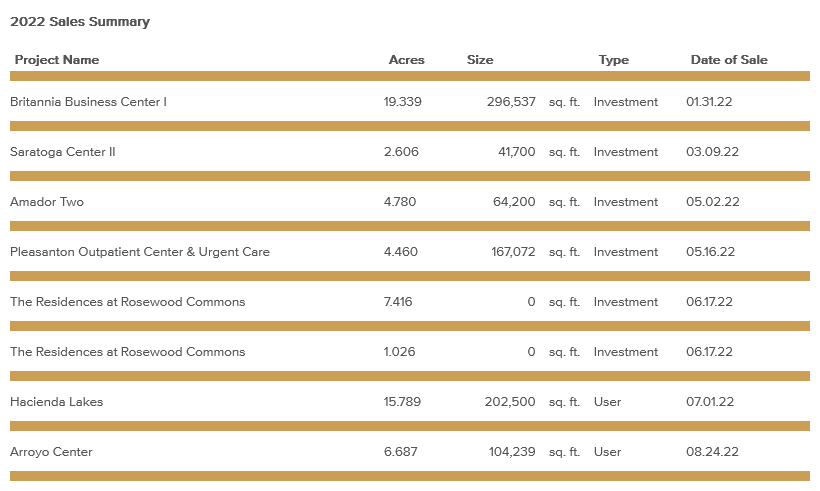The image size is (820, 491).
Task: Click the Size column header
Action: pyautogui.click(x=480, y=60)
